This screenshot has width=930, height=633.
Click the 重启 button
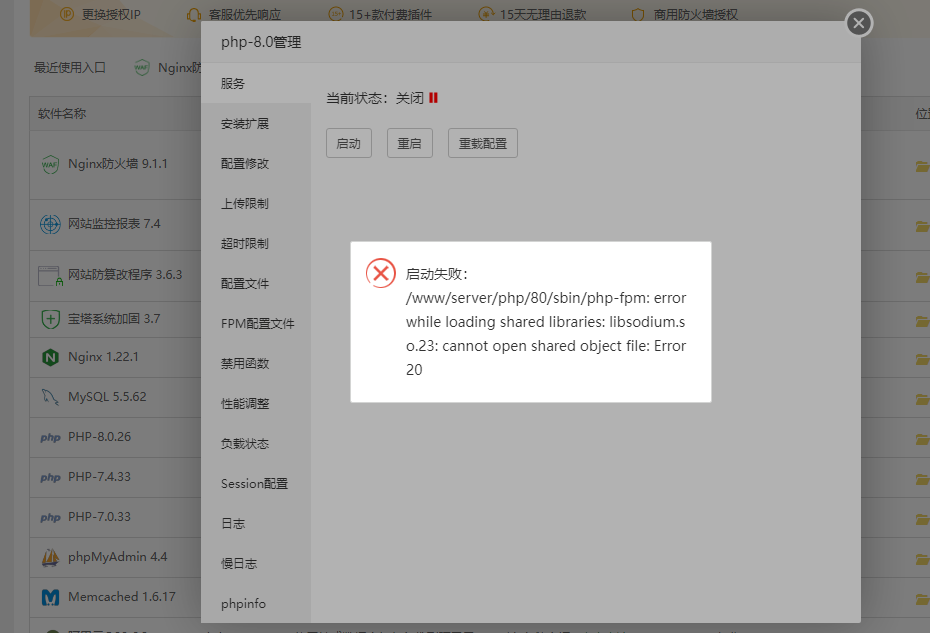[410, 143]
